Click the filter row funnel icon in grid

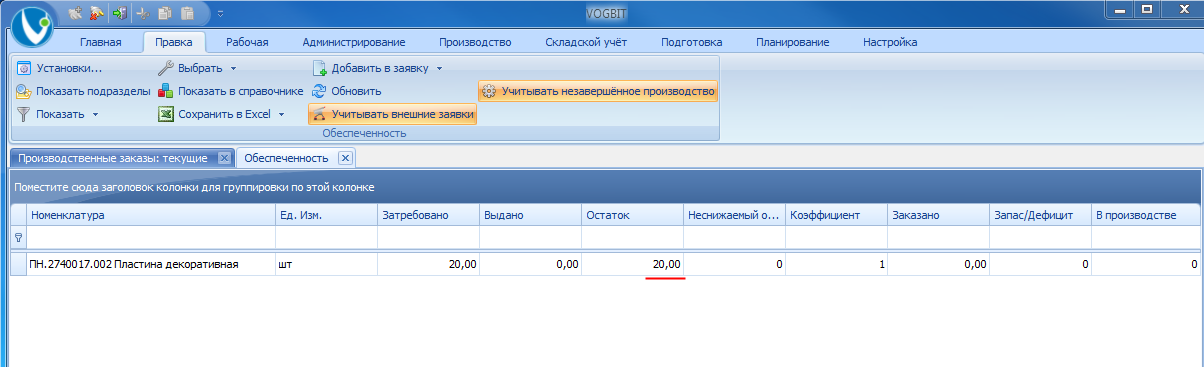pyautogui.click(x=18, y=238)
